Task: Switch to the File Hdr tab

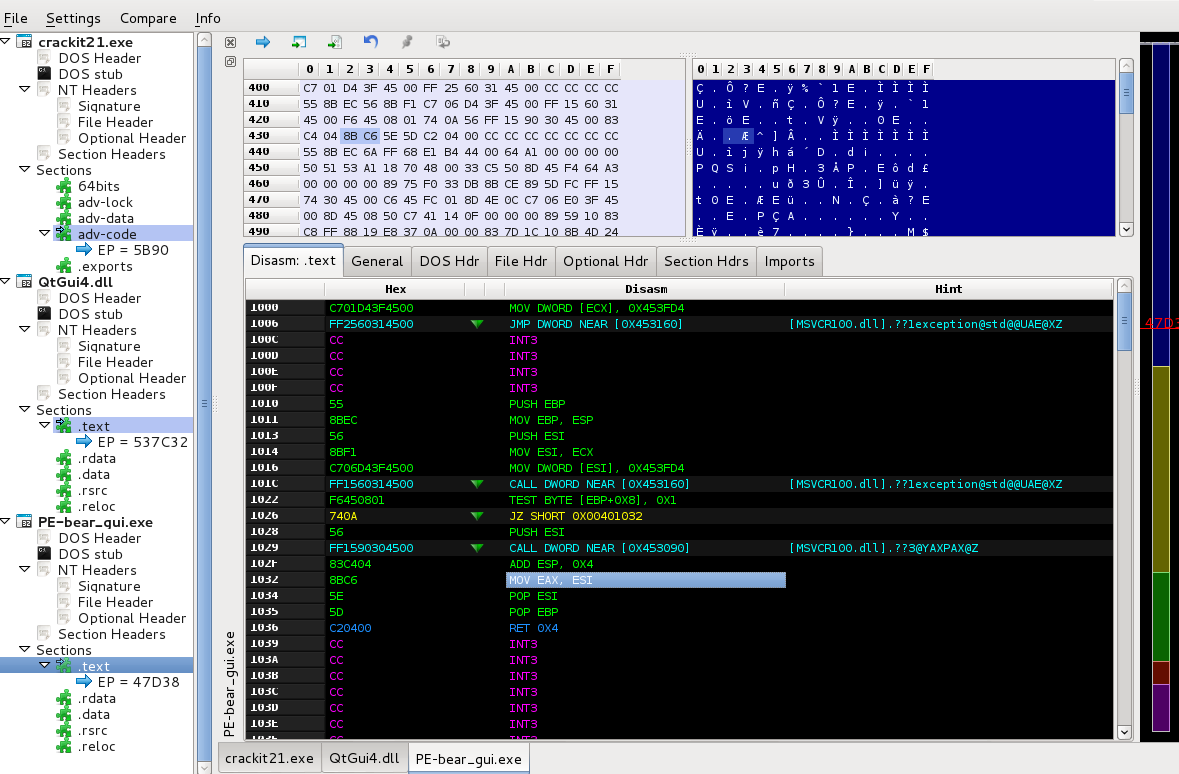Action: tap(520, 261)
